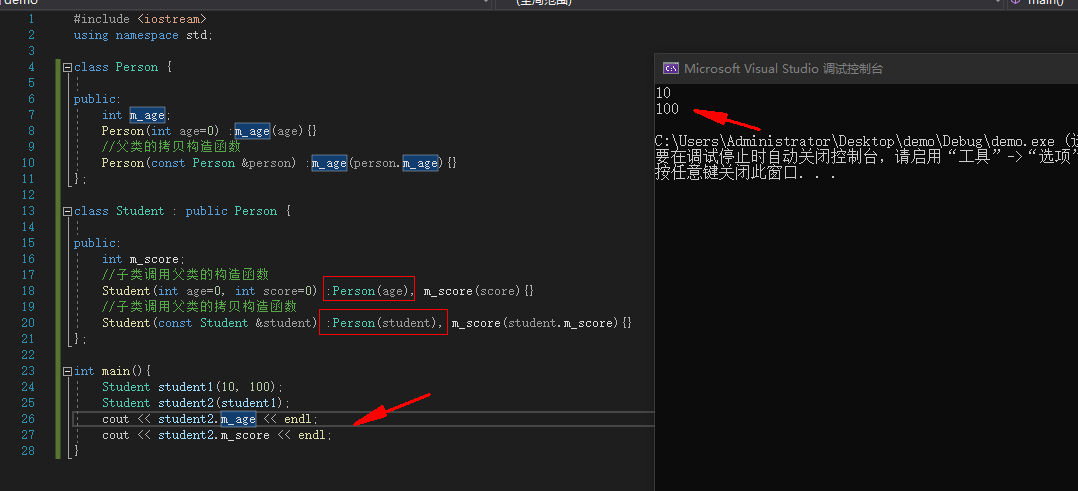The width and height of the screenshot is (1078, 491).
Task: Click the 10 output in the console
Action: (663, 93)
